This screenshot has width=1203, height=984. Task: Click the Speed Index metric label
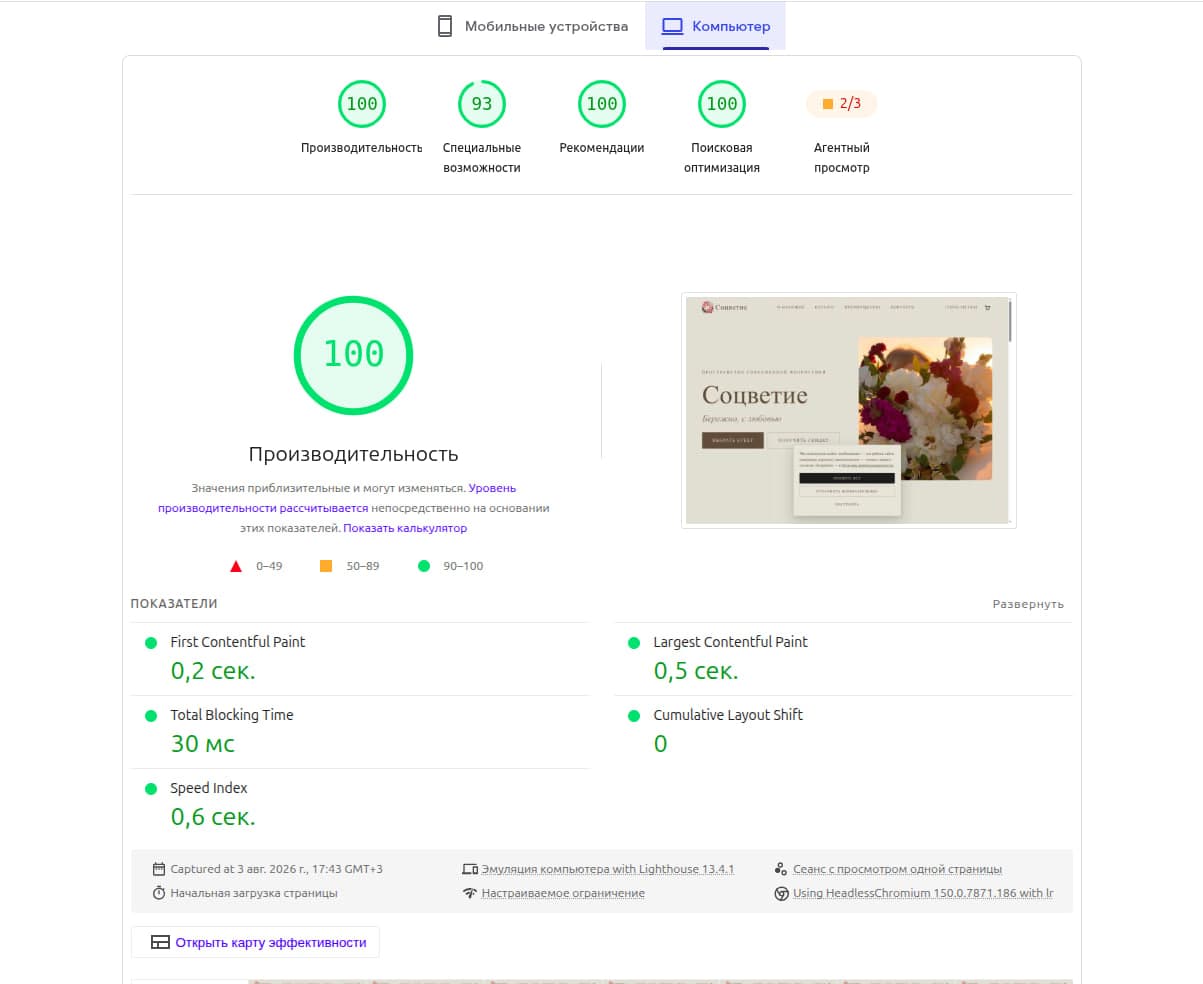[x=209, y=788]
